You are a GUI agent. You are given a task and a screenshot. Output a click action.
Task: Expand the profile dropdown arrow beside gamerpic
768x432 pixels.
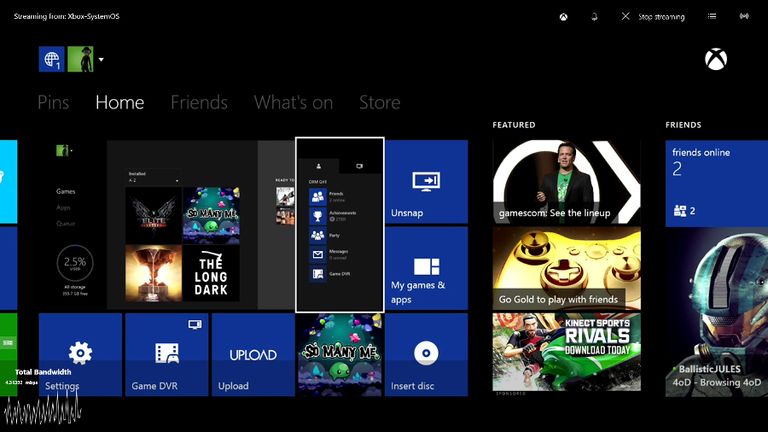(x=101, y=60)
